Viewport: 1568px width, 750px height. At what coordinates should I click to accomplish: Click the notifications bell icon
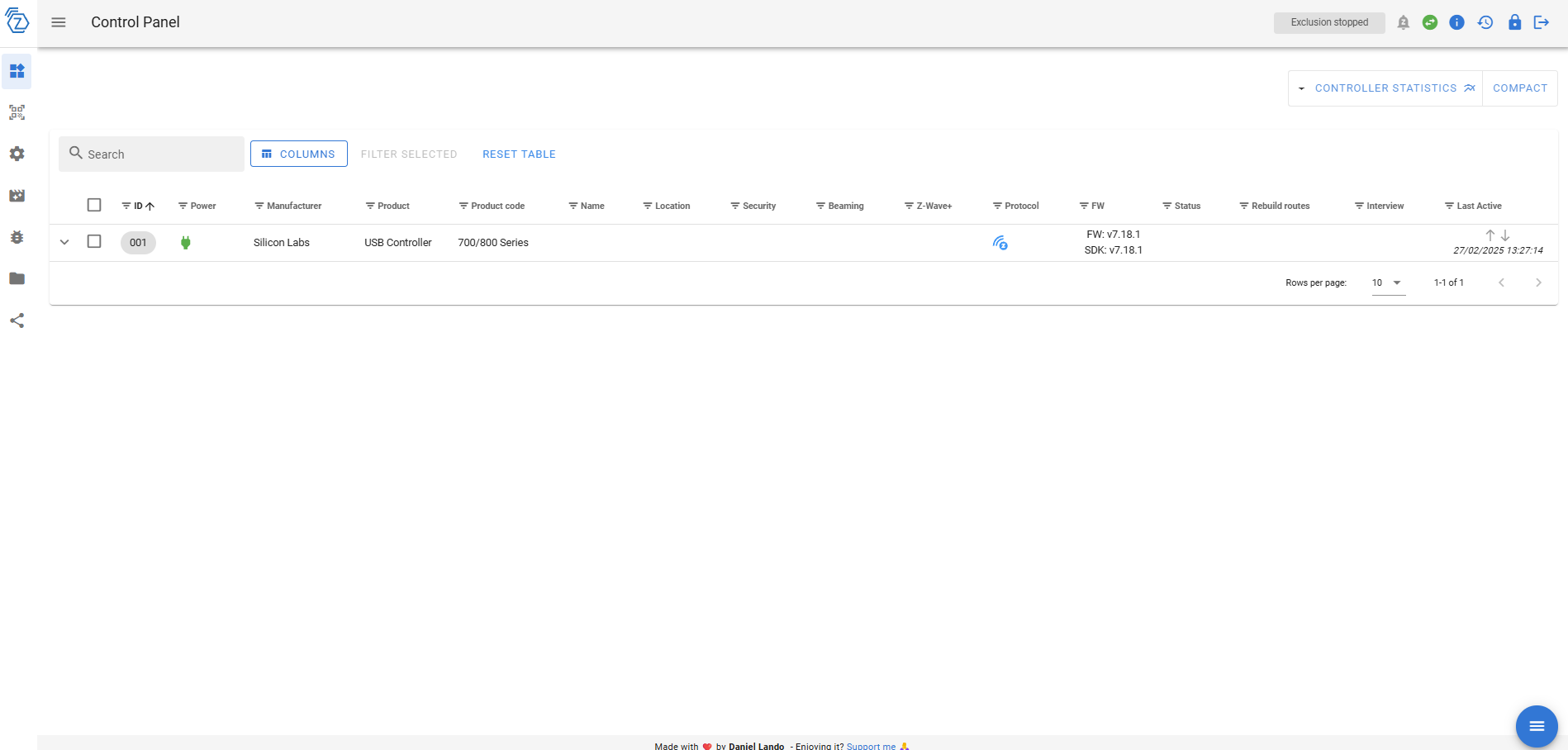[x=1403, y=22]
